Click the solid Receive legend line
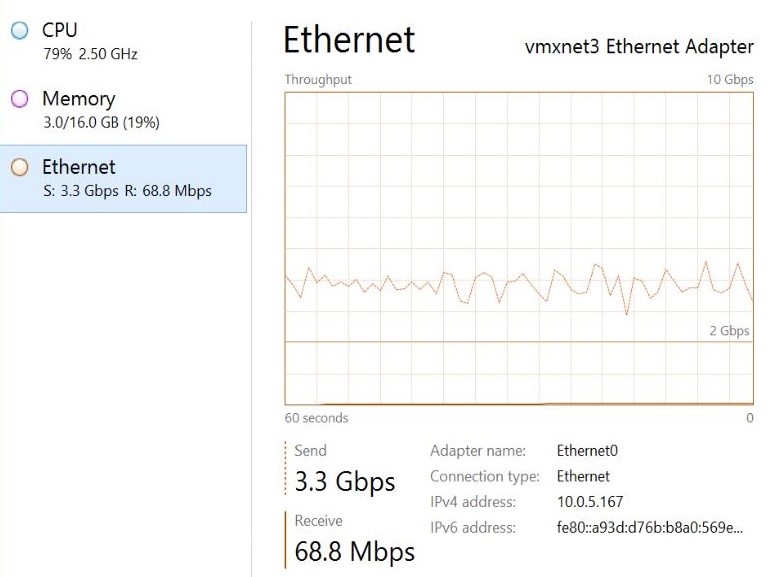This screenshot has width=774, height=577. tap(286, 537)
